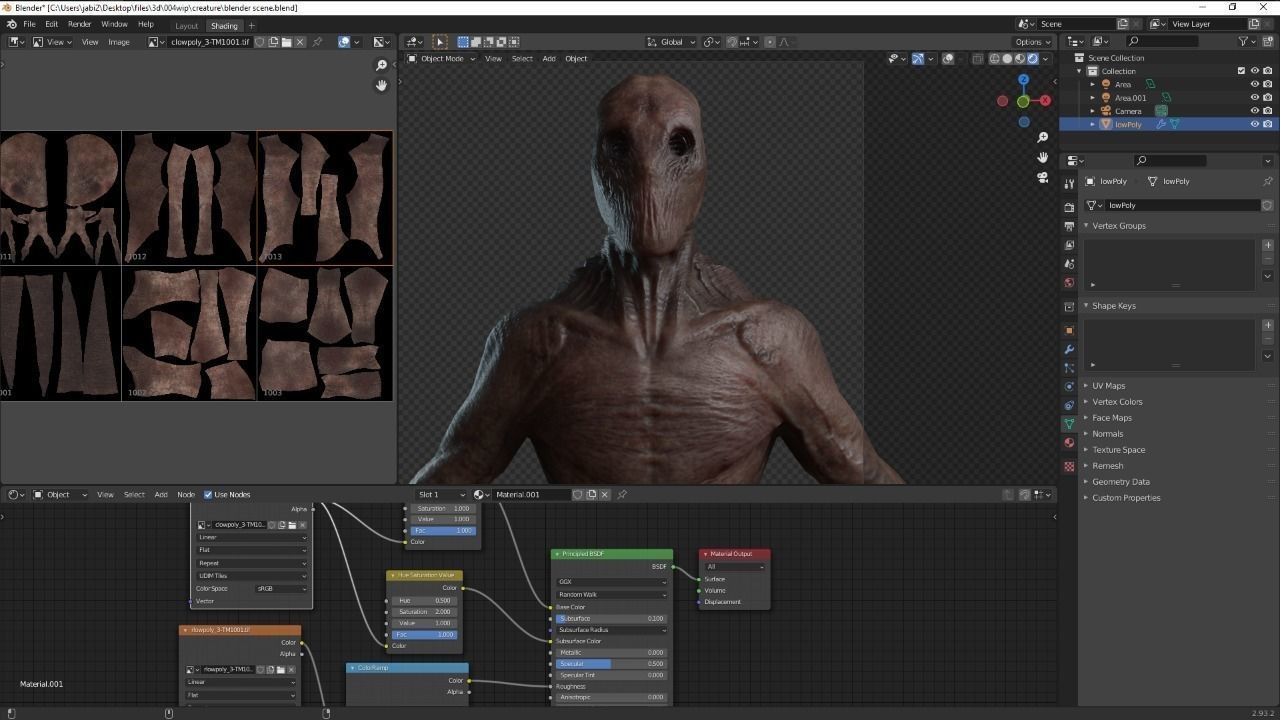This screenshot has height=720, width=1280.
Task: Add a vertex group with plus button
Action: coord(1268,245)
